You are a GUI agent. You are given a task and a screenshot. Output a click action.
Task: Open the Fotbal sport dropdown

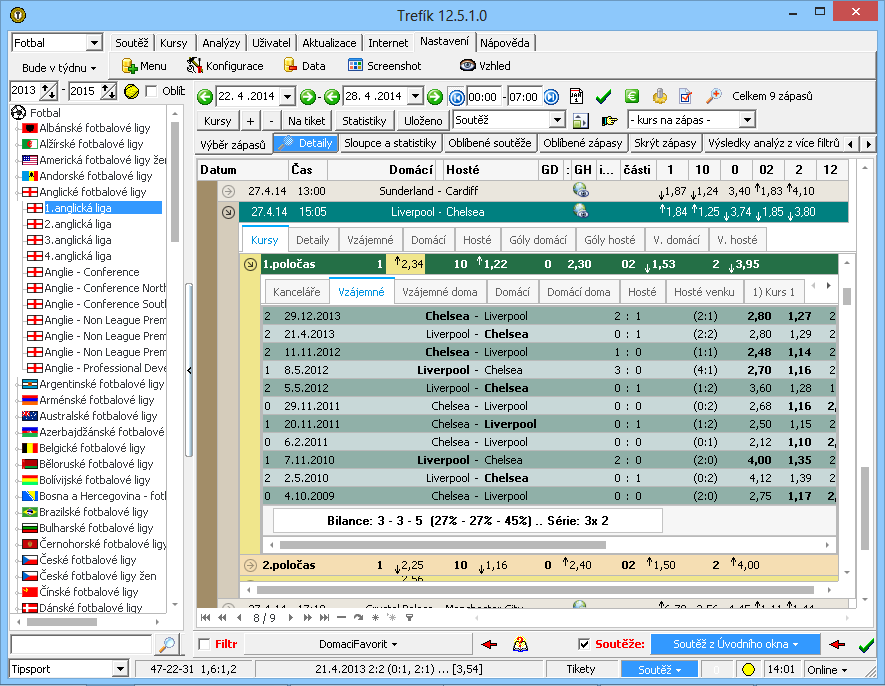point(94,43)
